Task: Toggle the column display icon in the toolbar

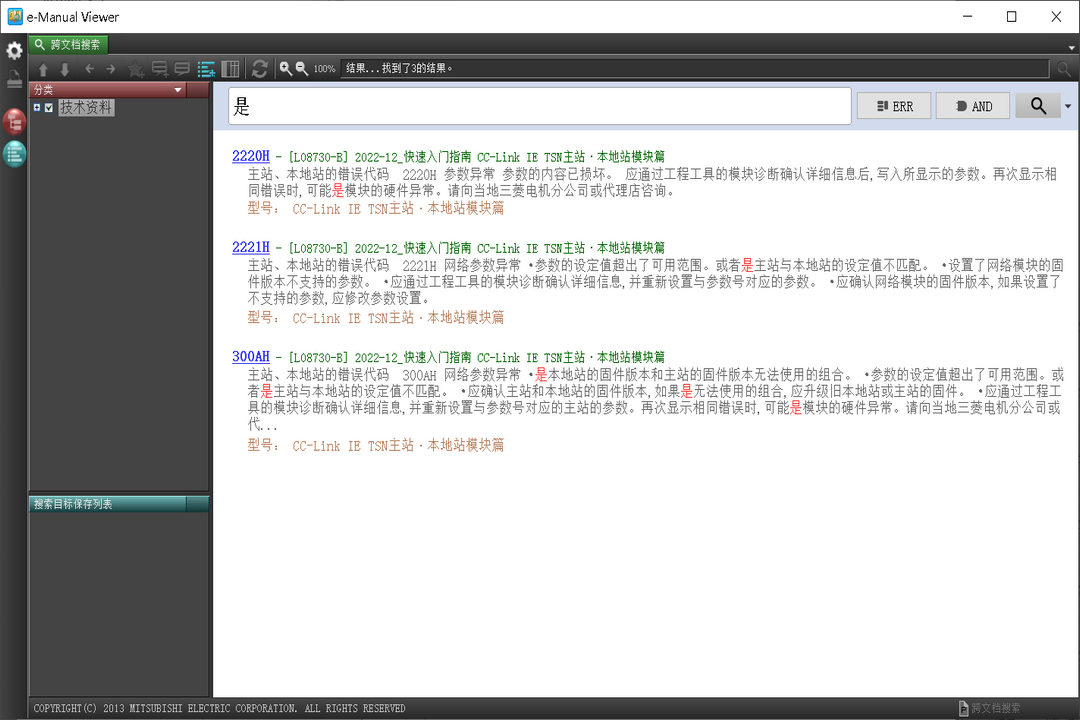Action: pos(230,69)
